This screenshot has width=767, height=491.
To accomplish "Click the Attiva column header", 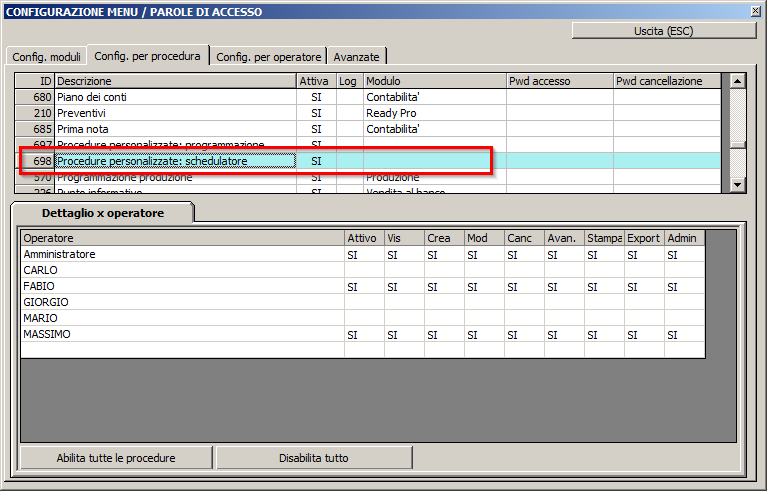I will (x=316, y=81).
